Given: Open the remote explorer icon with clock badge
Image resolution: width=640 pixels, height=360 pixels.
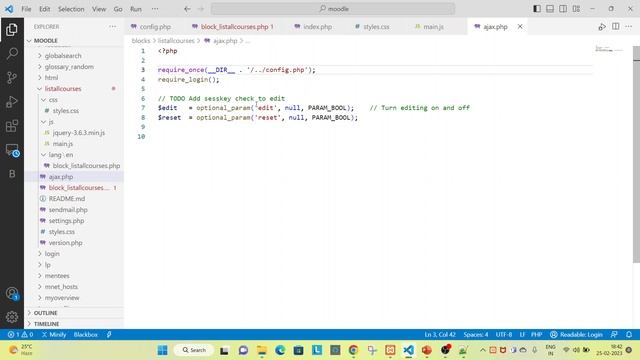Looking at the screenshot, I should (12, 150).
